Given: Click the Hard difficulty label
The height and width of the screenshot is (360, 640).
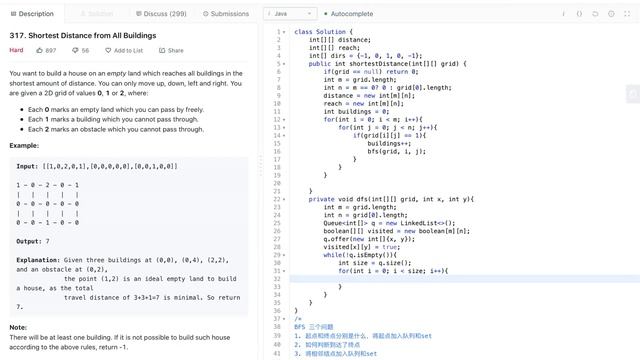Looking at the screenshot, I should tap(16, 50).
